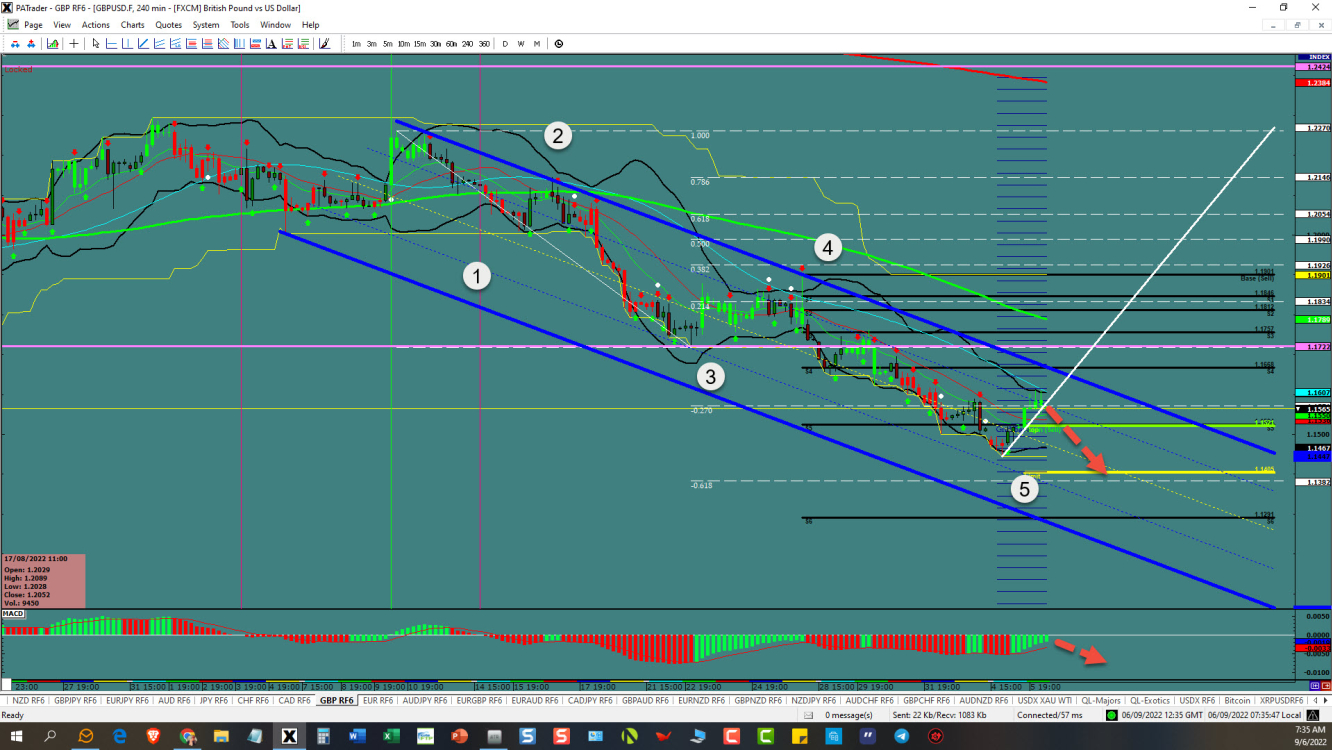Click the 1.2270 price scale label
Image resolution: width=1332 pixels, height=750 pixels.
pos(1311,128)
